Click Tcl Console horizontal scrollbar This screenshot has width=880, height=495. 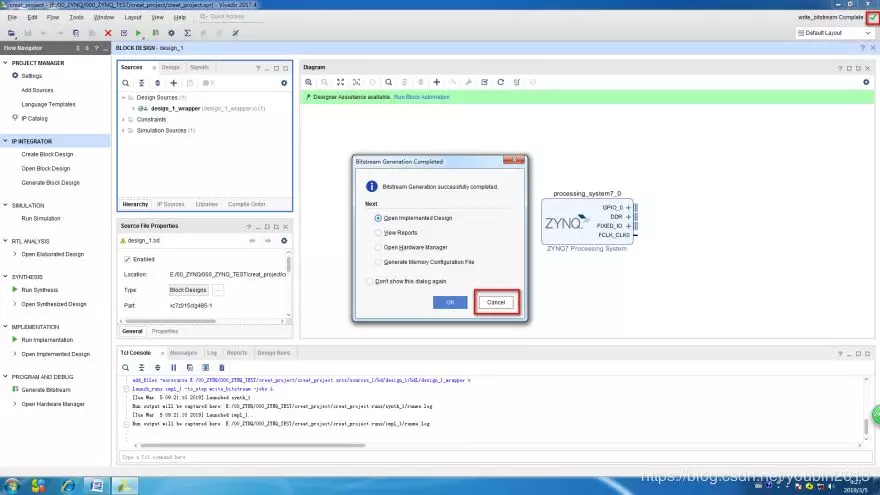pos(253,446)
